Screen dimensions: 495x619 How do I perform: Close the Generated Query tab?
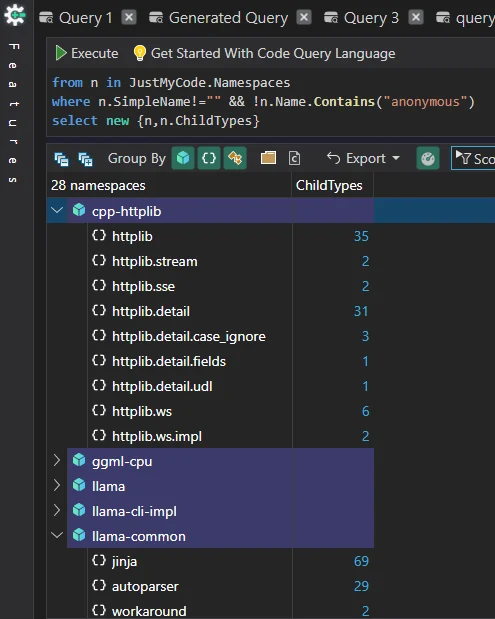pyautogui.click(x=304, y=17)
